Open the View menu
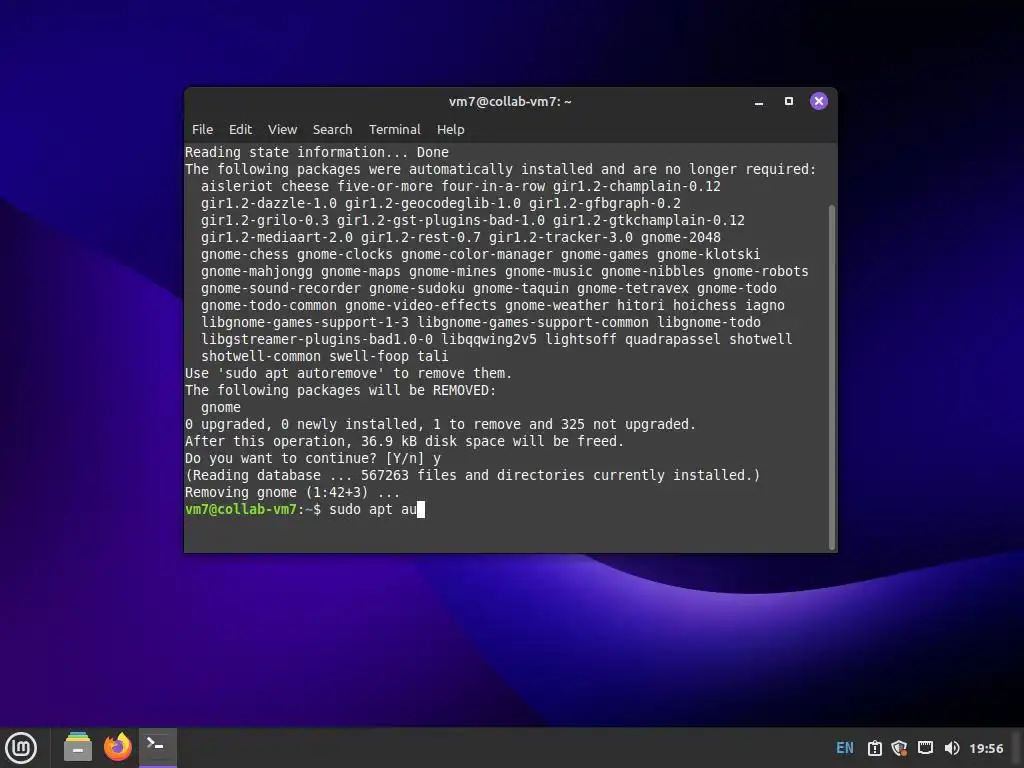Image resolution: width=1024 pixels, height=768 pixels. (282, 129)
